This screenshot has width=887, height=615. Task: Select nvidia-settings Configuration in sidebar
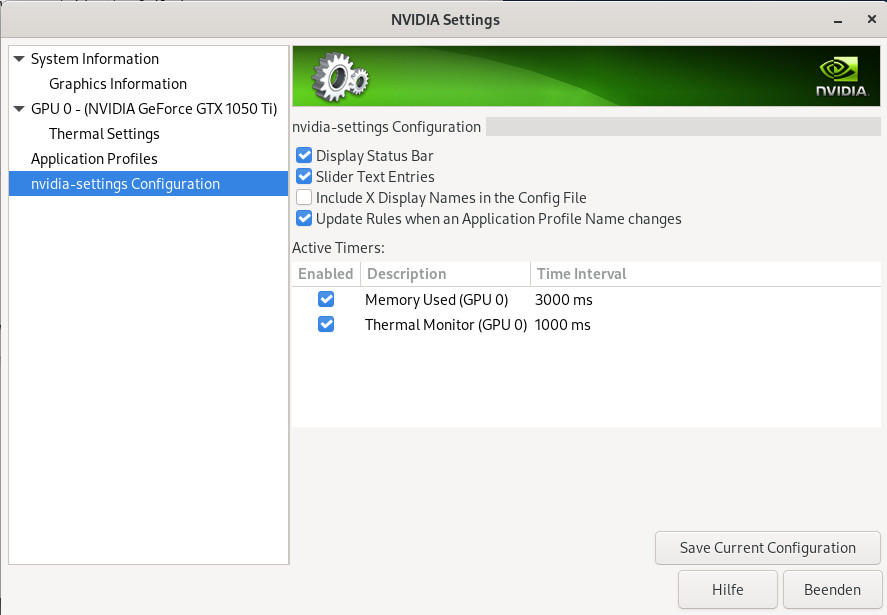pos(148,184)
